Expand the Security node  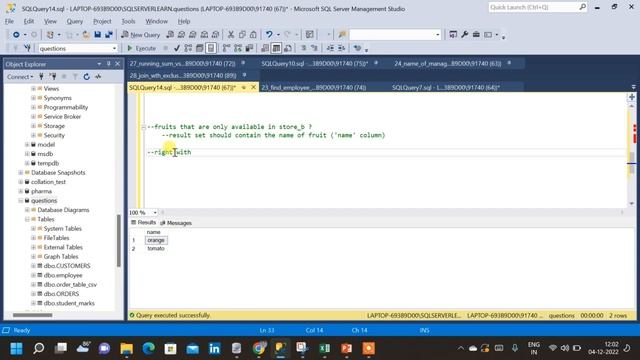tap(33, 135)
